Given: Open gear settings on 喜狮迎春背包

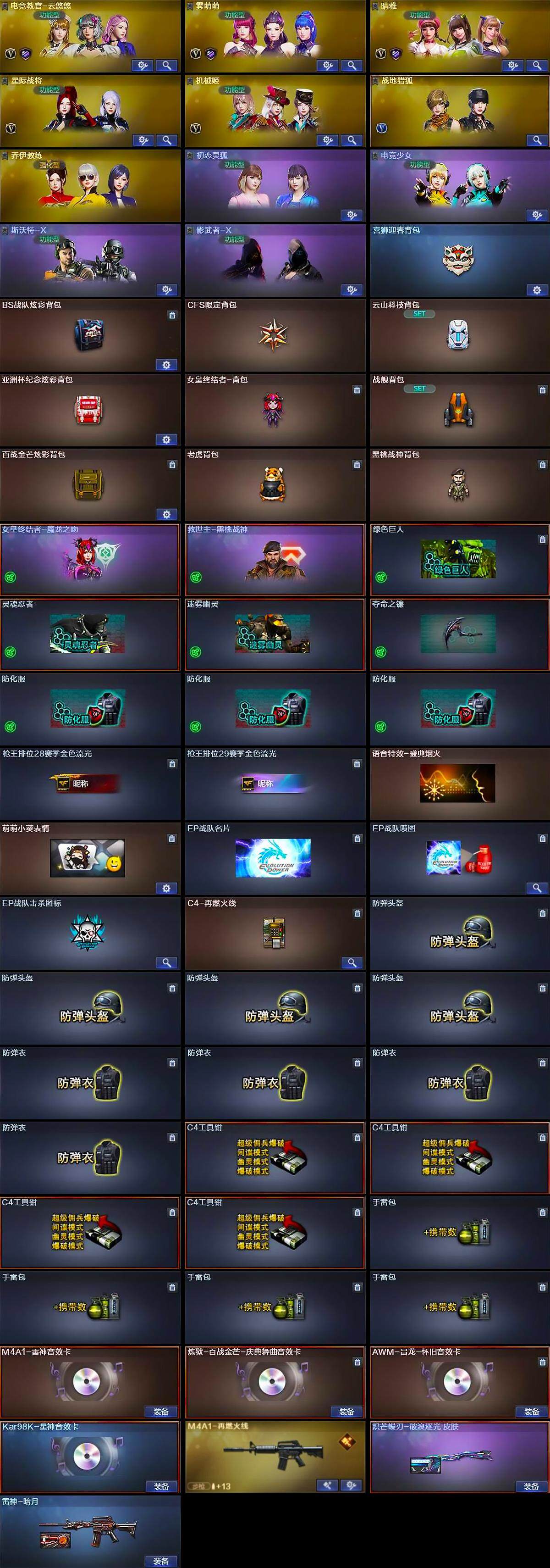Looking at the screenshot, I should pos(537,290).
